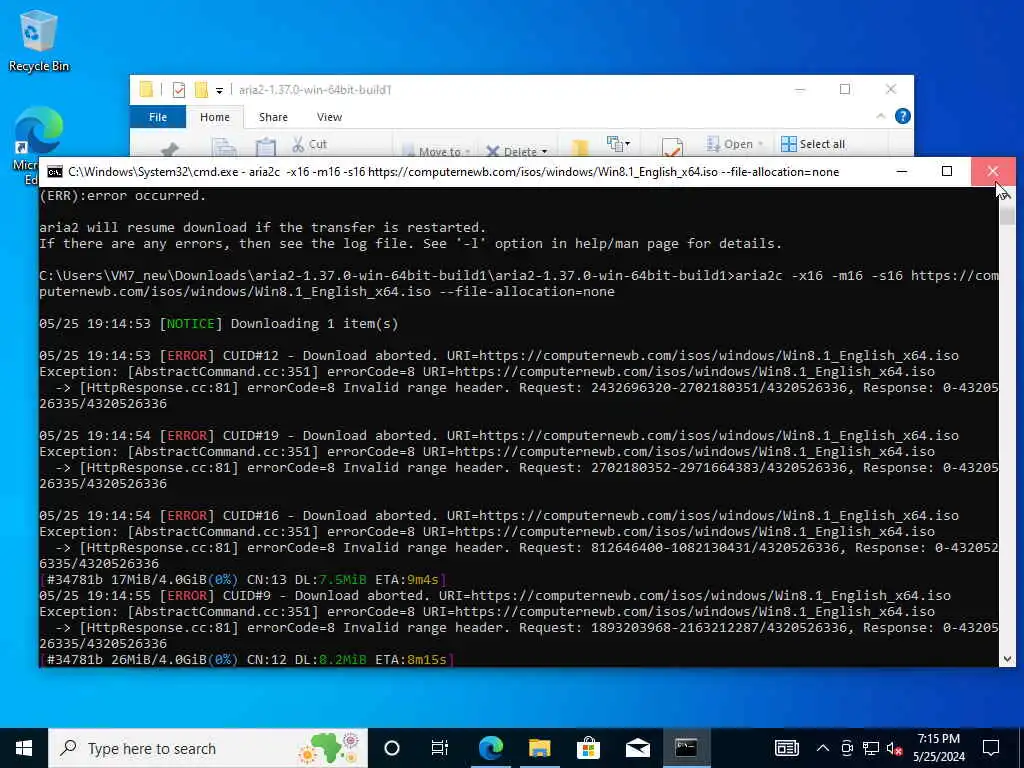The height and width of the screenshot is (768, 1024).
Task: Click the muted volume tray icon
Action: 894,748
